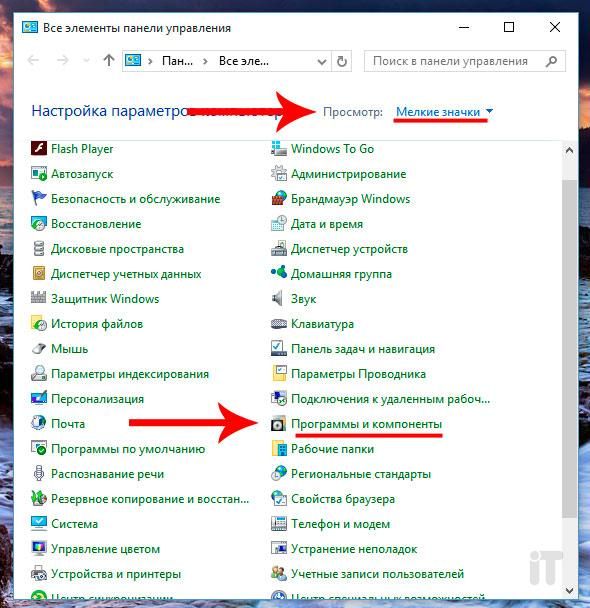Click the scrollbar down arrow
The height and width of the screenshot is (608, 590).
(x=569, y=591)
